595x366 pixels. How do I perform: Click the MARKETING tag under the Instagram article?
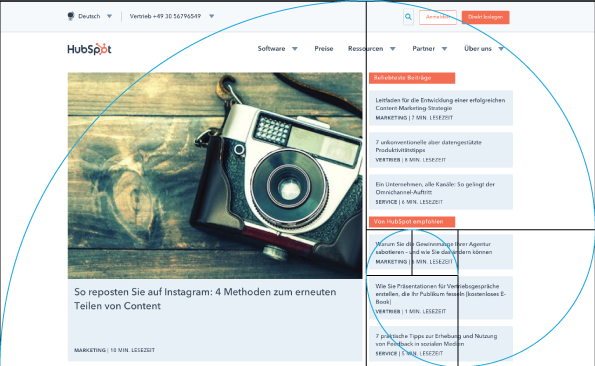90,350
